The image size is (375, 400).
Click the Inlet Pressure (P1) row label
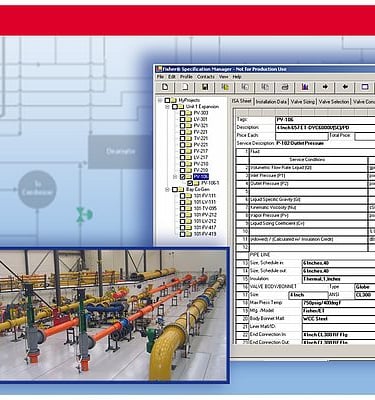click(267, 176)
